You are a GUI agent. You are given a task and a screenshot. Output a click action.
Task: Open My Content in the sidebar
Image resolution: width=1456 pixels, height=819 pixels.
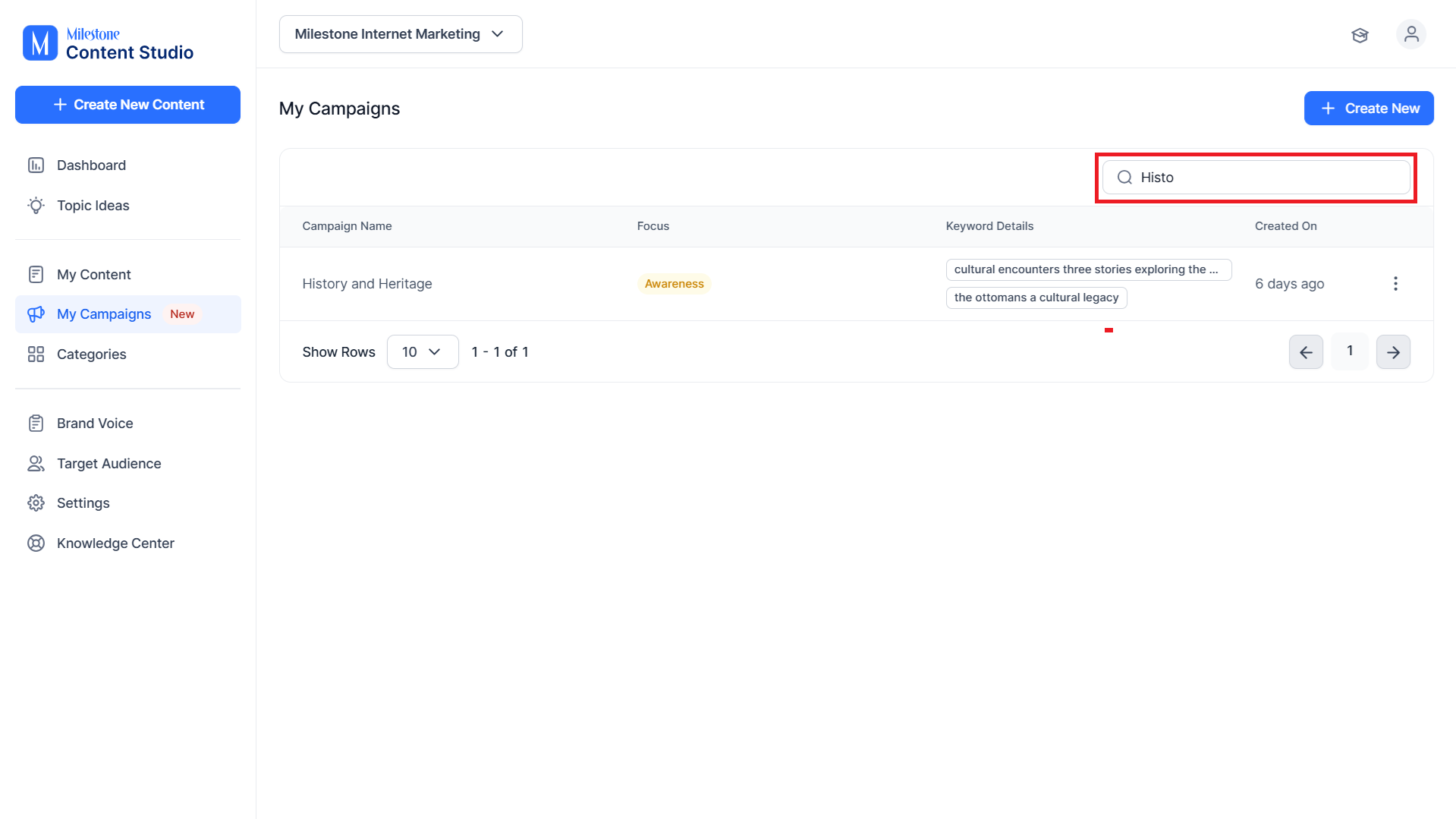click(x=127, y=275)
